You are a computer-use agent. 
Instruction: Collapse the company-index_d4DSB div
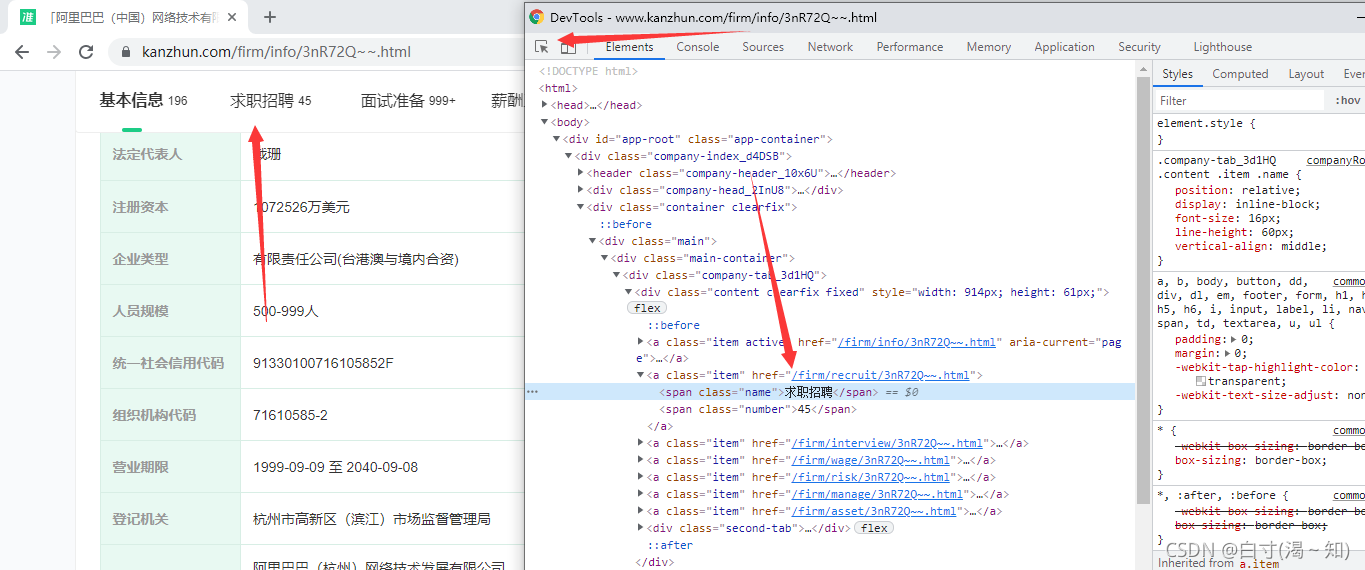[x=569, y=156]
